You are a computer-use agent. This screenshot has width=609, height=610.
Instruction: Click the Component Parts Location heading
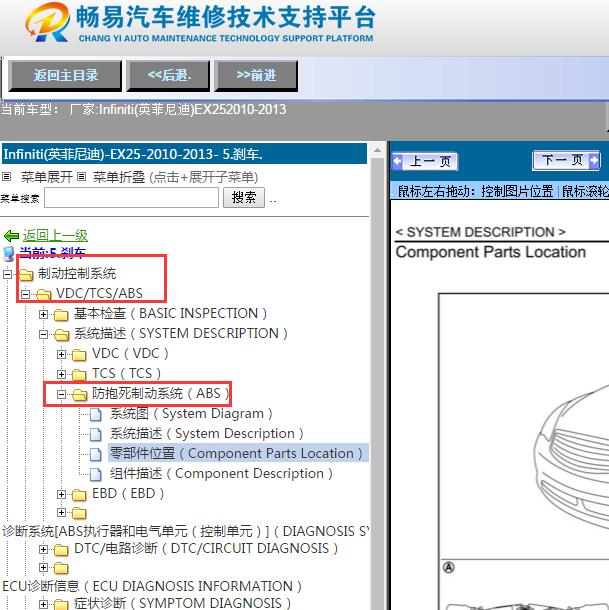click(x=491, y=252)
